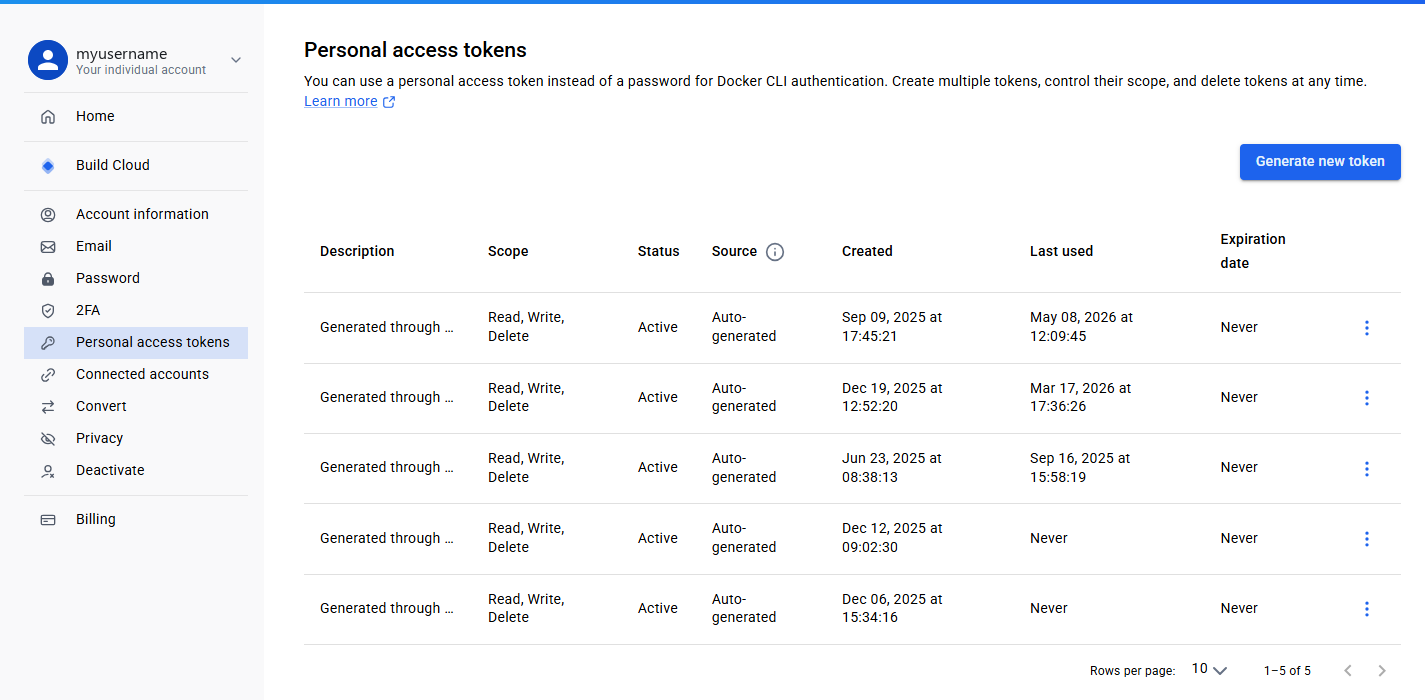
Task: Click the Email envelope icon
Action: (48, 247)
